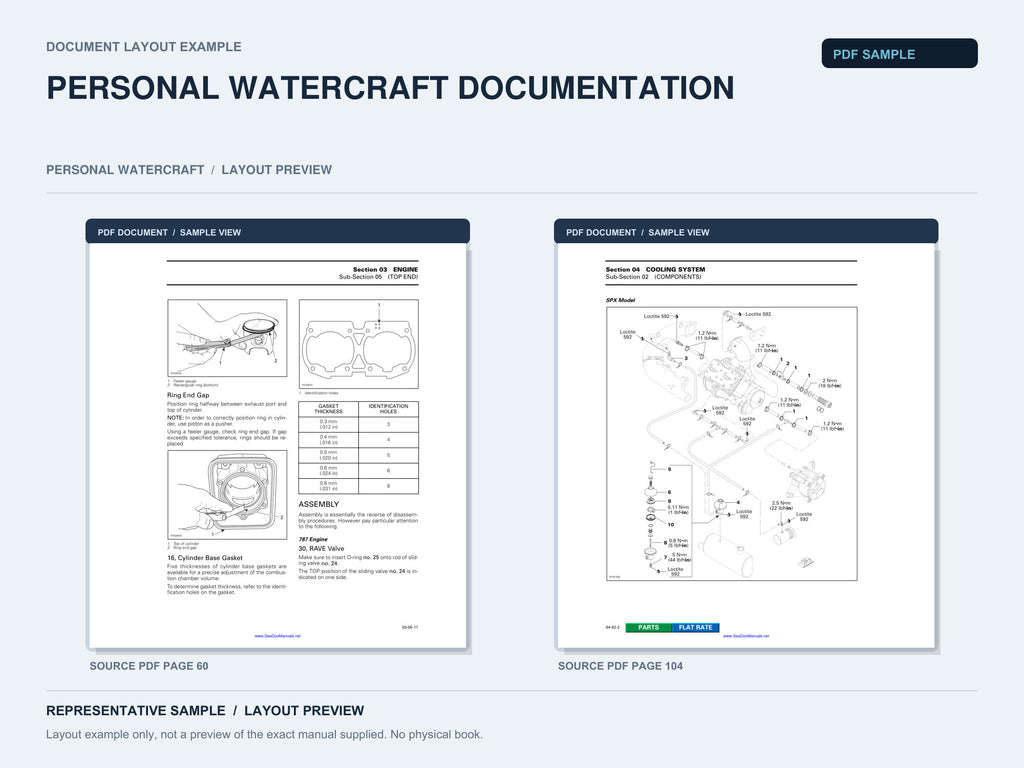Image resolution: width=1024 pixels, height=768 pixels.
Task: Click the PERSONAL WATERCRAFT breadcrumb text
Action: coord(125,170)
